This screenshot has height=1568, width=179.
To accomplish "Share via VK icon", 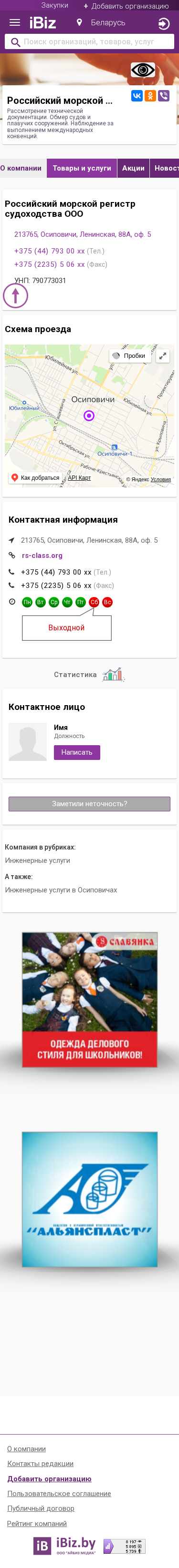I will click(x=137, y=96).
